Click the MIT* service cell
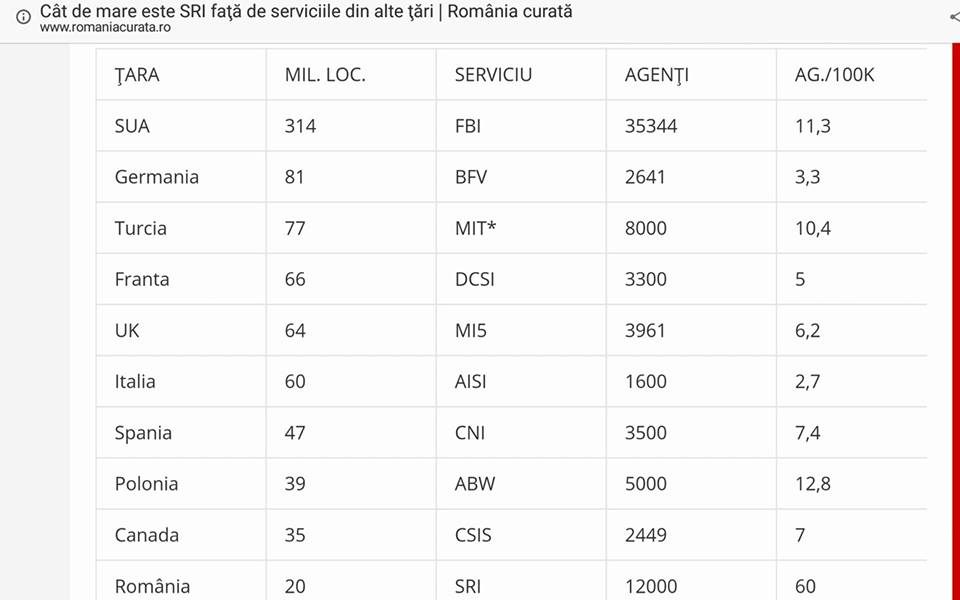 point(476,228)
